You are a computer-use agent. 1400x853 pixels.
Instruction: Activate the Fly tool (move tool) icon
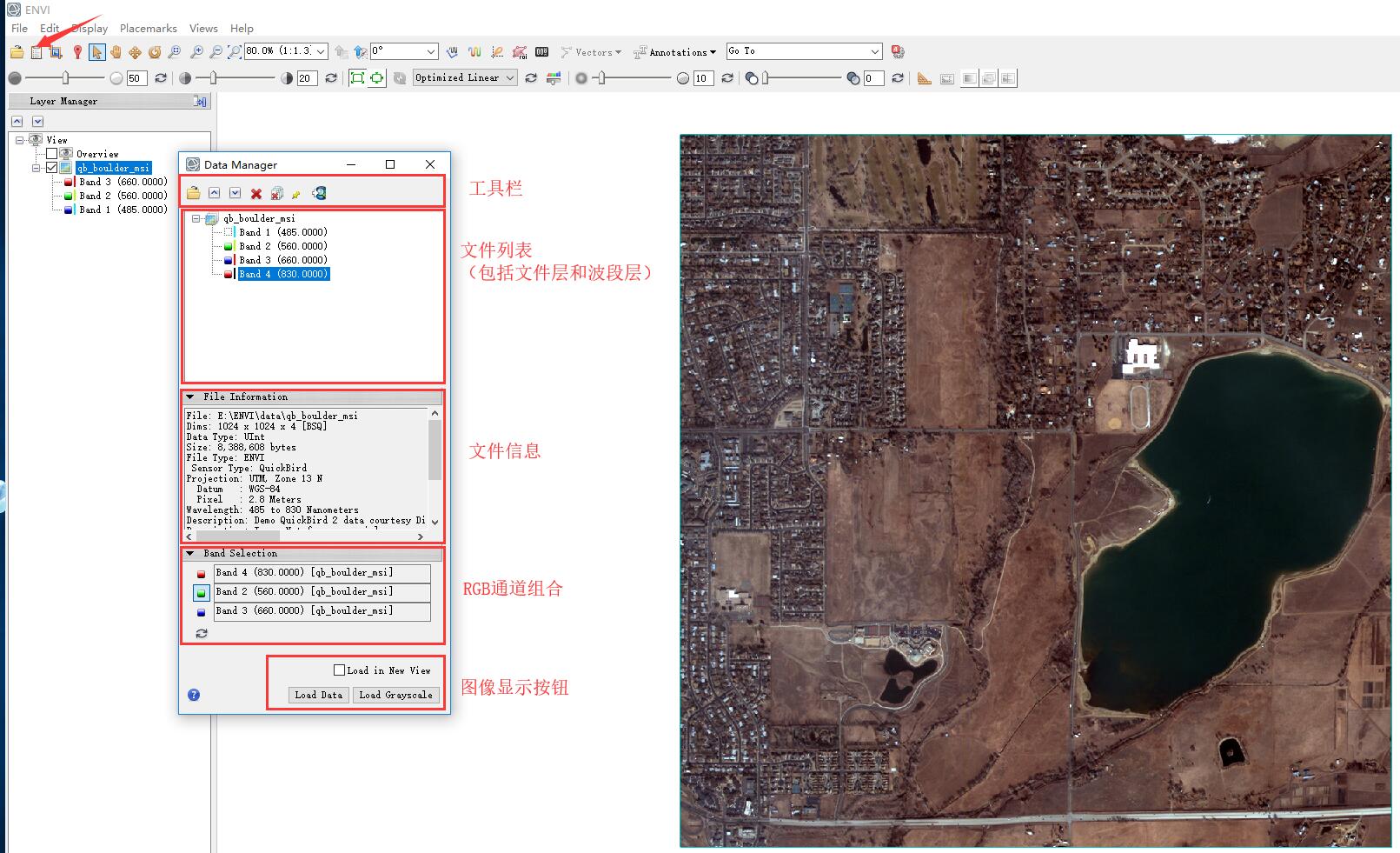(135, 51)
